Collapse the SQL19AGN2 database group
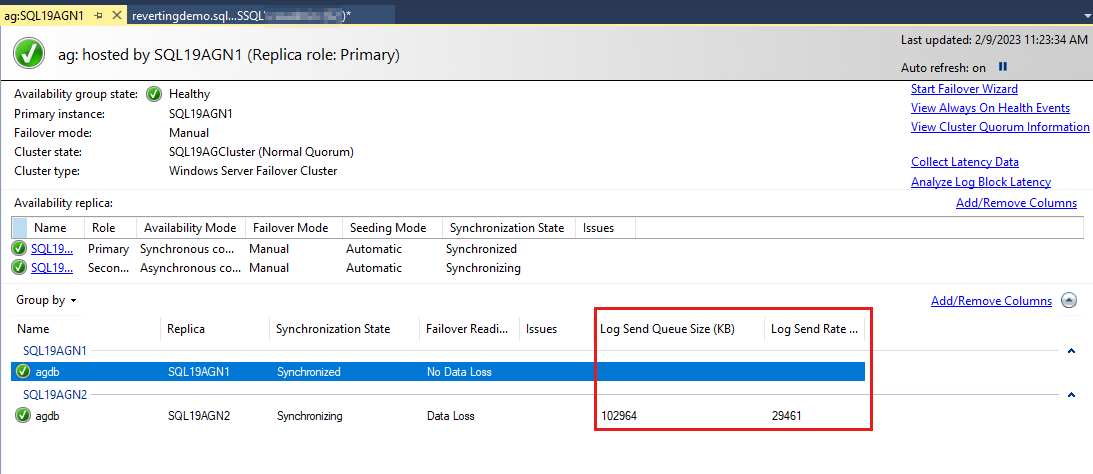 point(1071,395)
